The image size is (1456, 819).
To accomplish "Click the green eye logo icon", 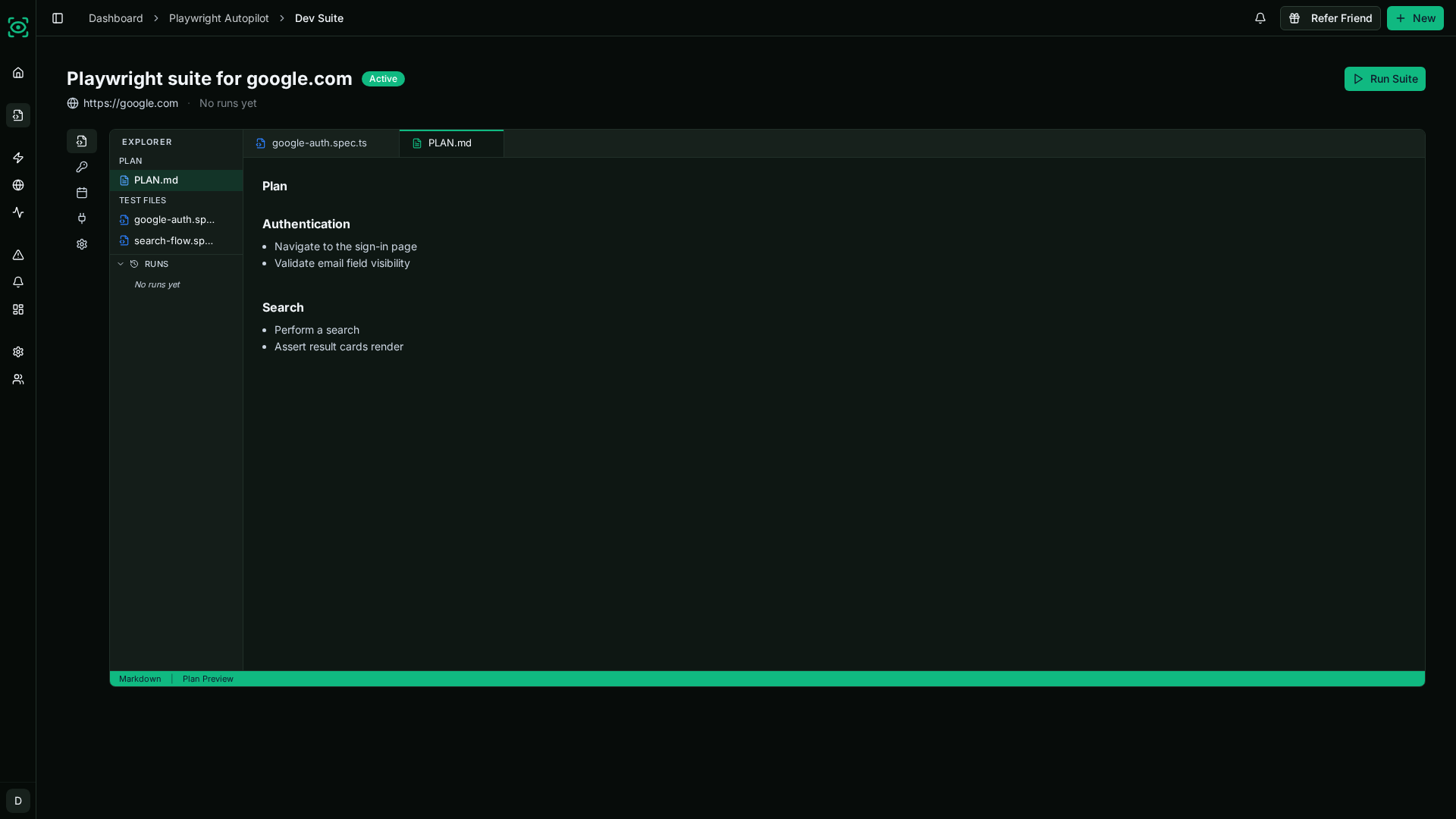I will click(x=18, y=27).
